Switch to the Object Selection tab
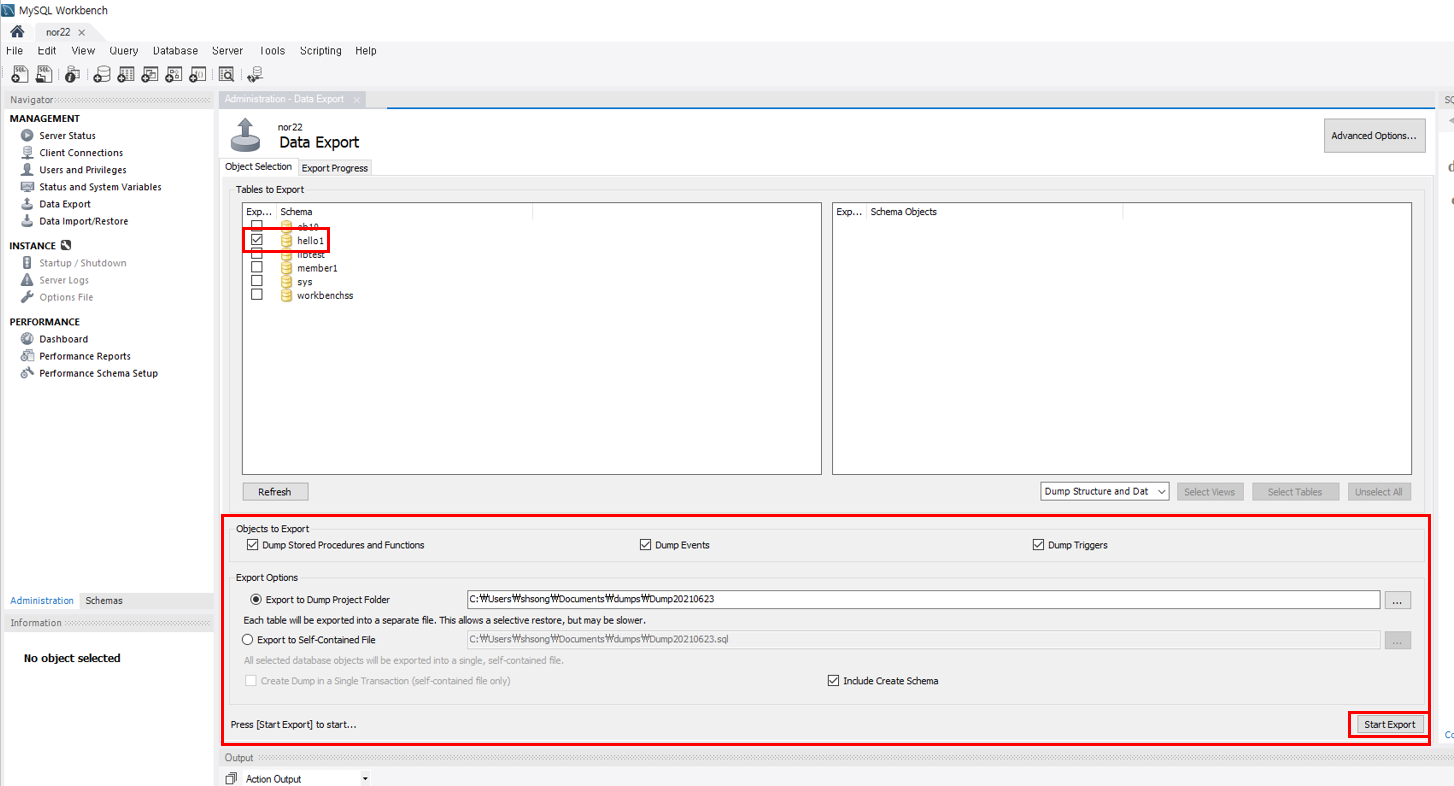The image size is (1454, 786). click(x=259, y=167)
